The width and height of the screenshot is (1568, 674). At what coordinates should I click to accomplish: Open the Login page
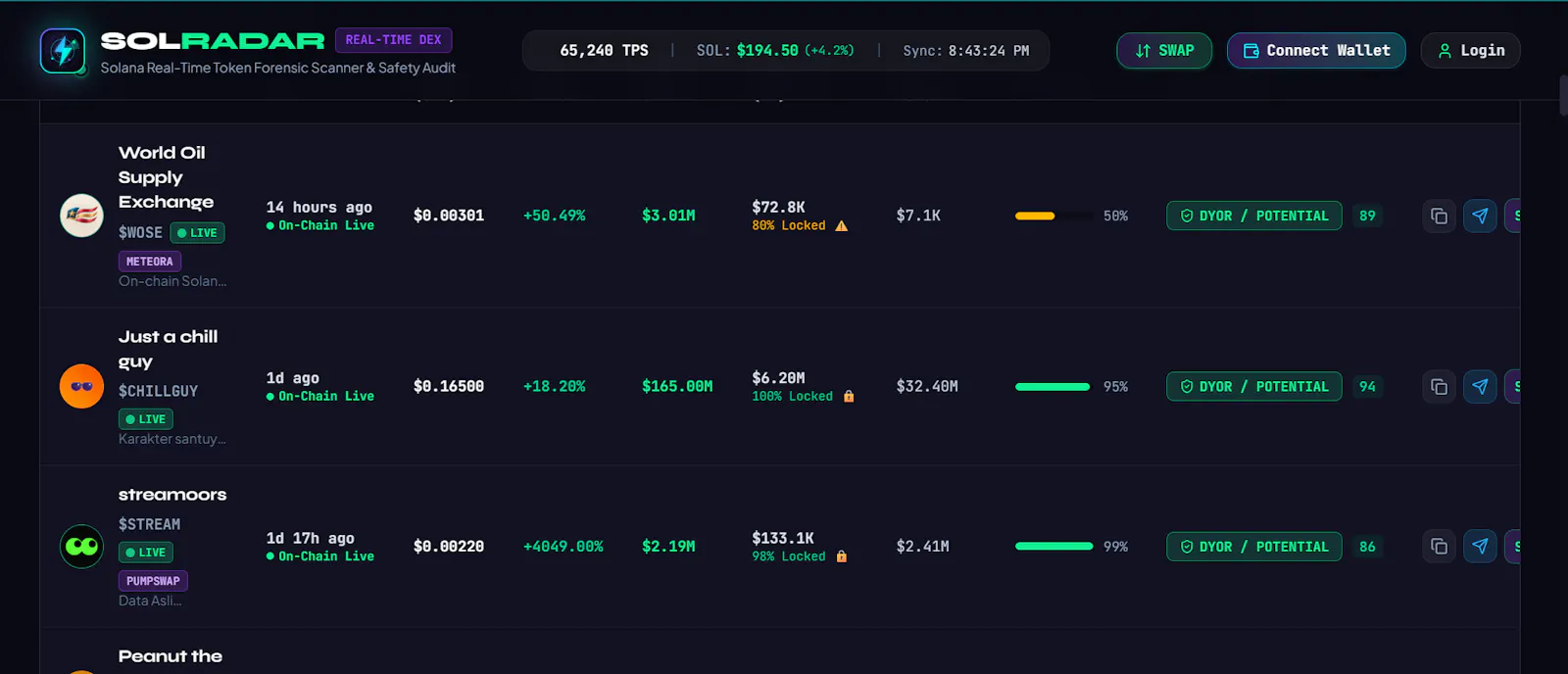(x=1470, y=51)
